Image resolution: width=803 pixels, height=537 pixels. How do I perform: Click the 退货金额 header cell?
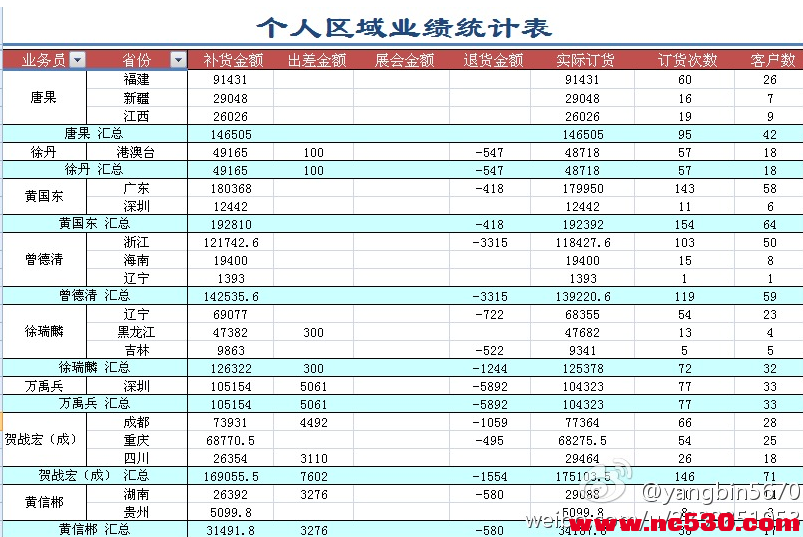coord(493,61)
